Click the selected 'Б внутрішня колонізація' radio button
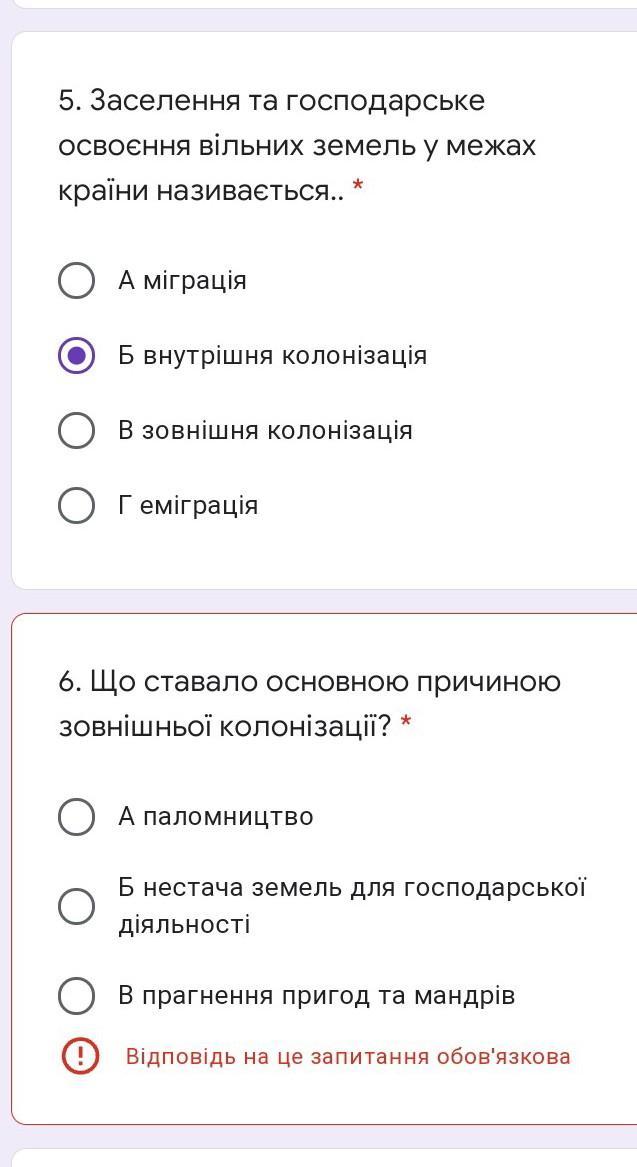Viewport: 637px width, 1167px height. 77,356
